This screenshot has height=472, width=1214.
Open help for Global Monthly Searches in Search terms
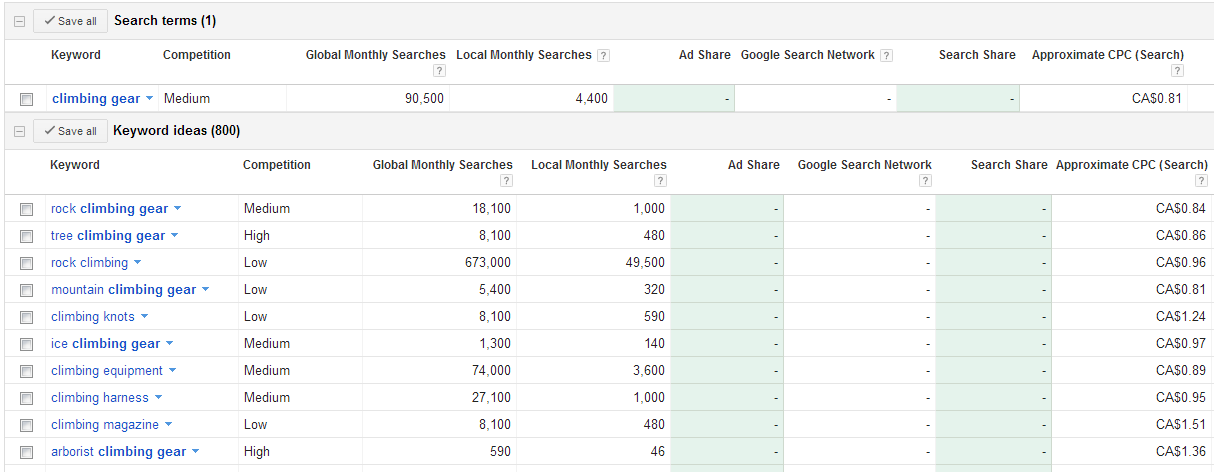point(439,71)
